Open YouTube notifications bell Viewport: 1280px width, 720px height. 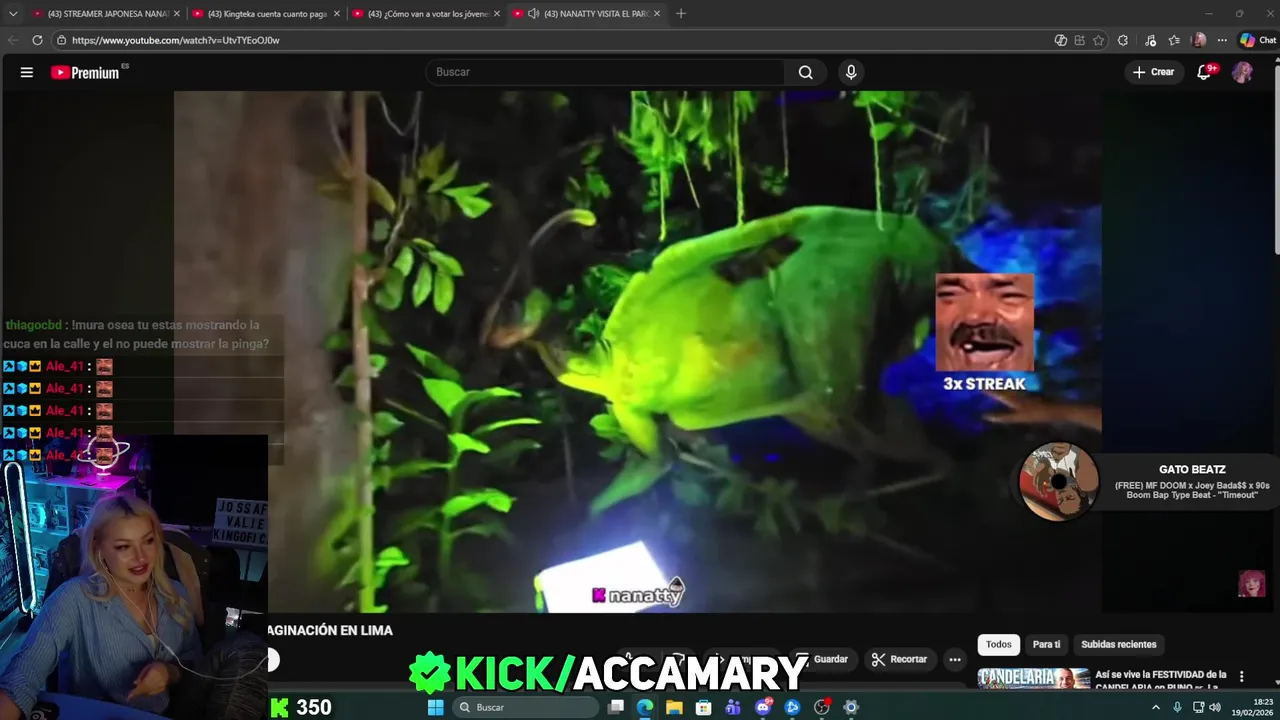tap(1204, 72)
